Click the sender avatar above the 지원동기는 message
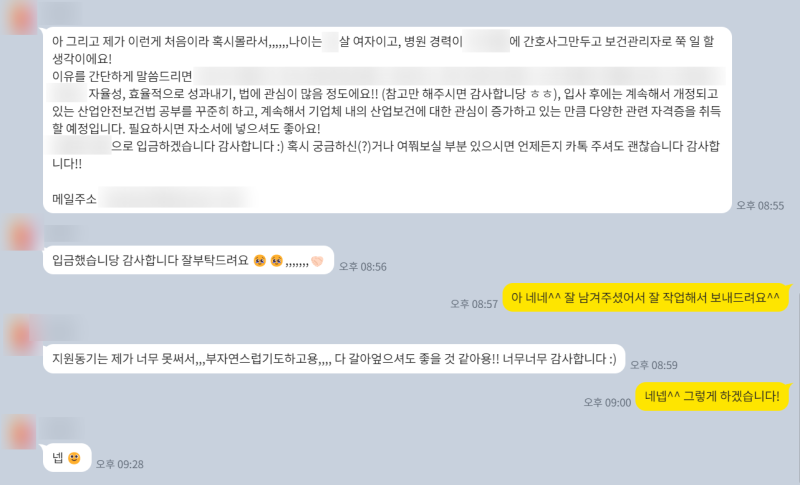This screenshot has height=485, width=800. pos(20,334)
